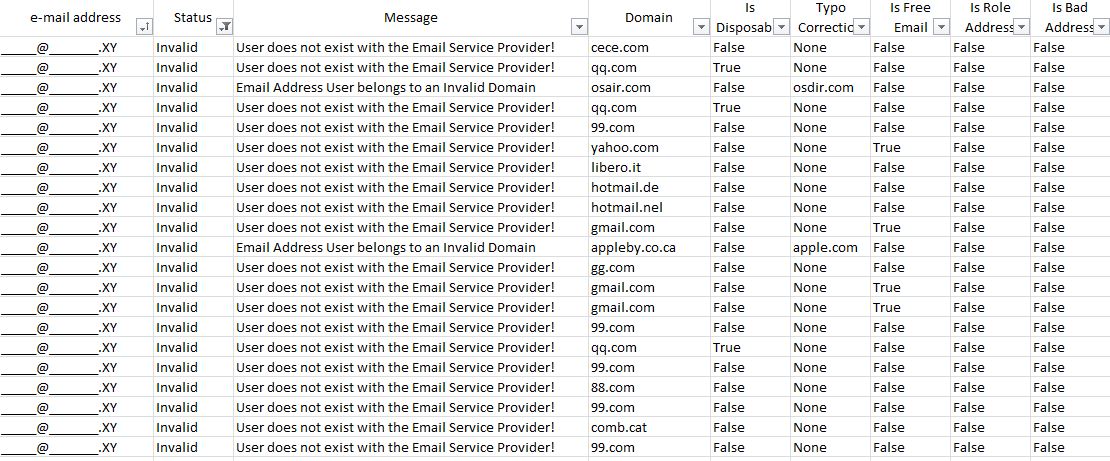
Task: Select the hotmail.de domain cell
Action: (x=649, y=188)
